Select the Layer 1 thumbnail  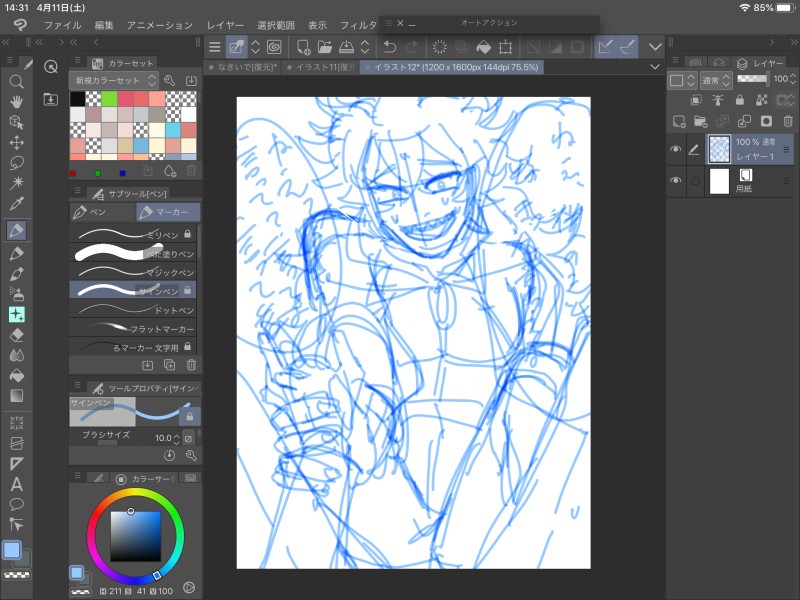pos(719,149)
